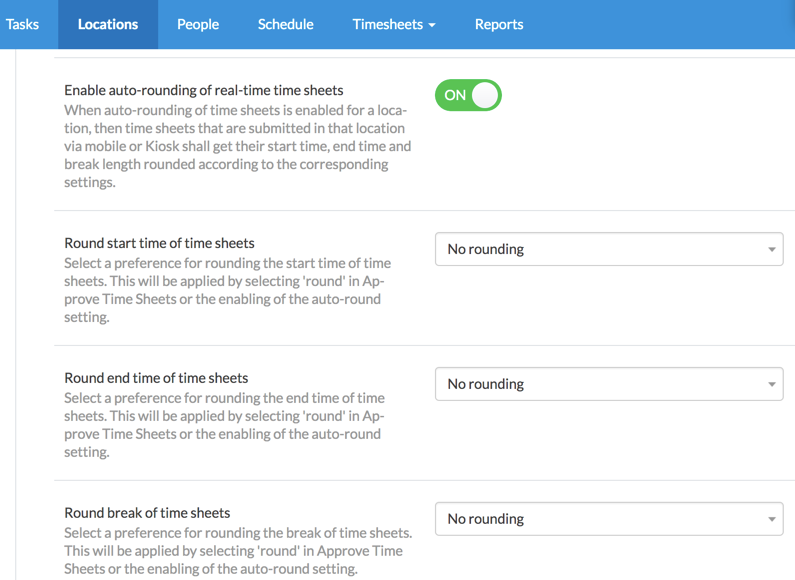Viewport: 795px width, 580px height.
Task: Click the 'Round start time of time sheets' label
Action: [x=159, y=243]
